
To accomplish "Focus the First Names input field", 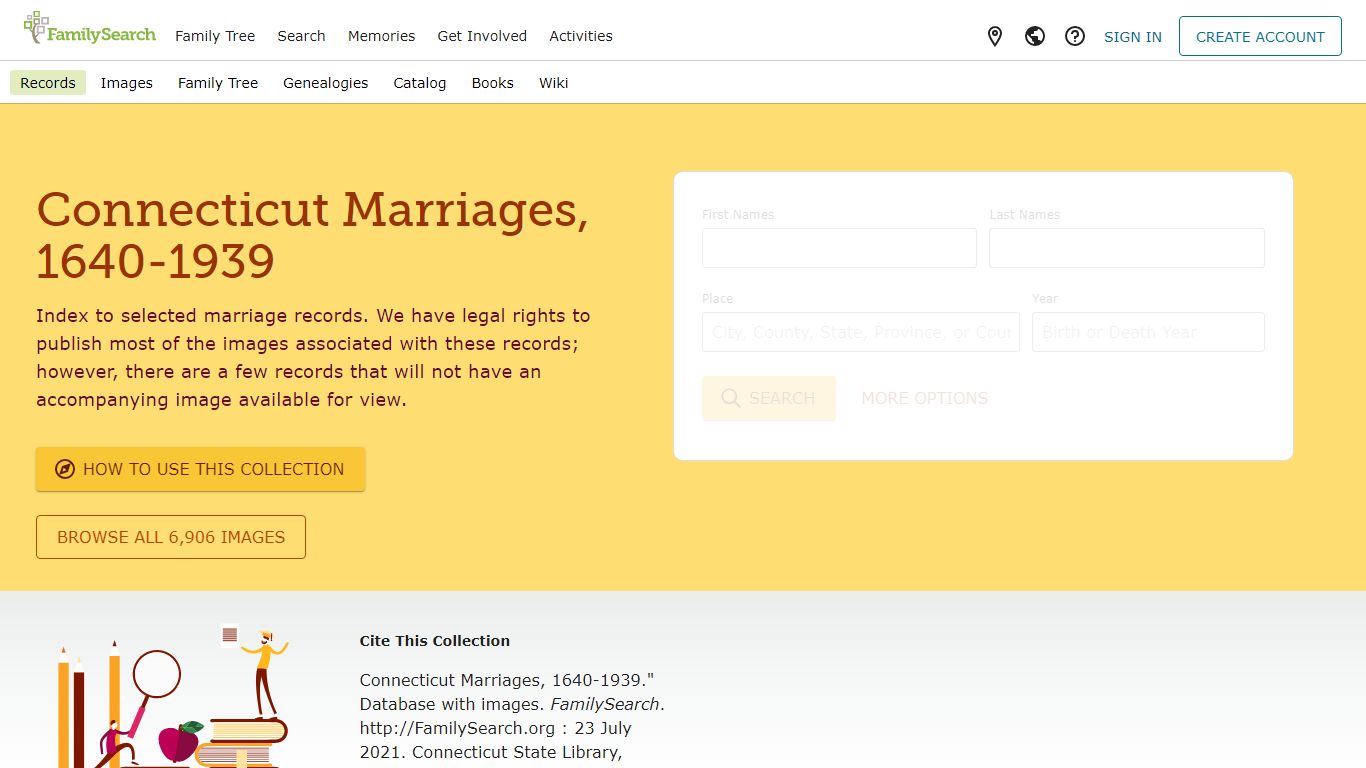I will tap(839, 248).
